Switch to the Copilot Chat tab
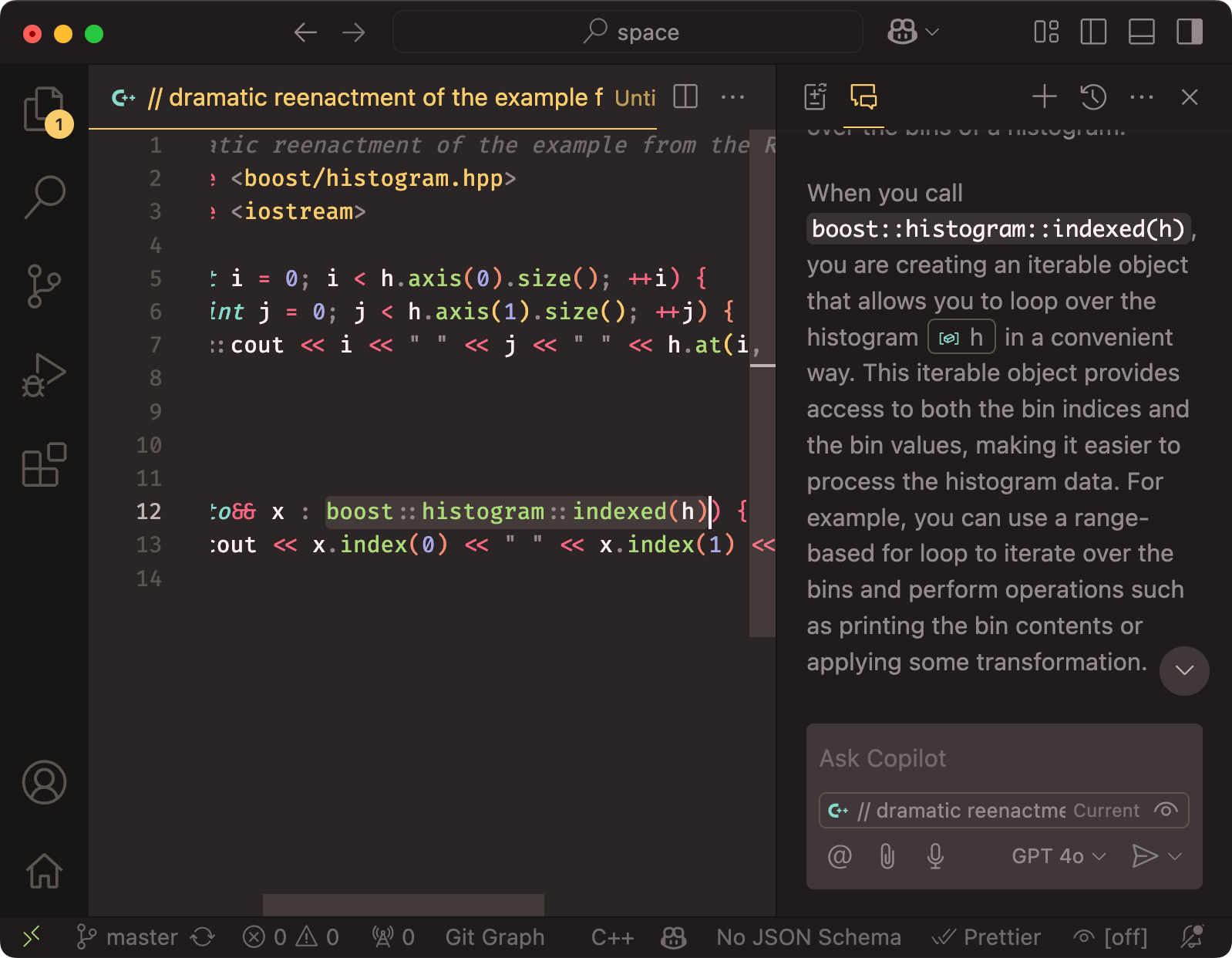 click(x=863, y=96)
